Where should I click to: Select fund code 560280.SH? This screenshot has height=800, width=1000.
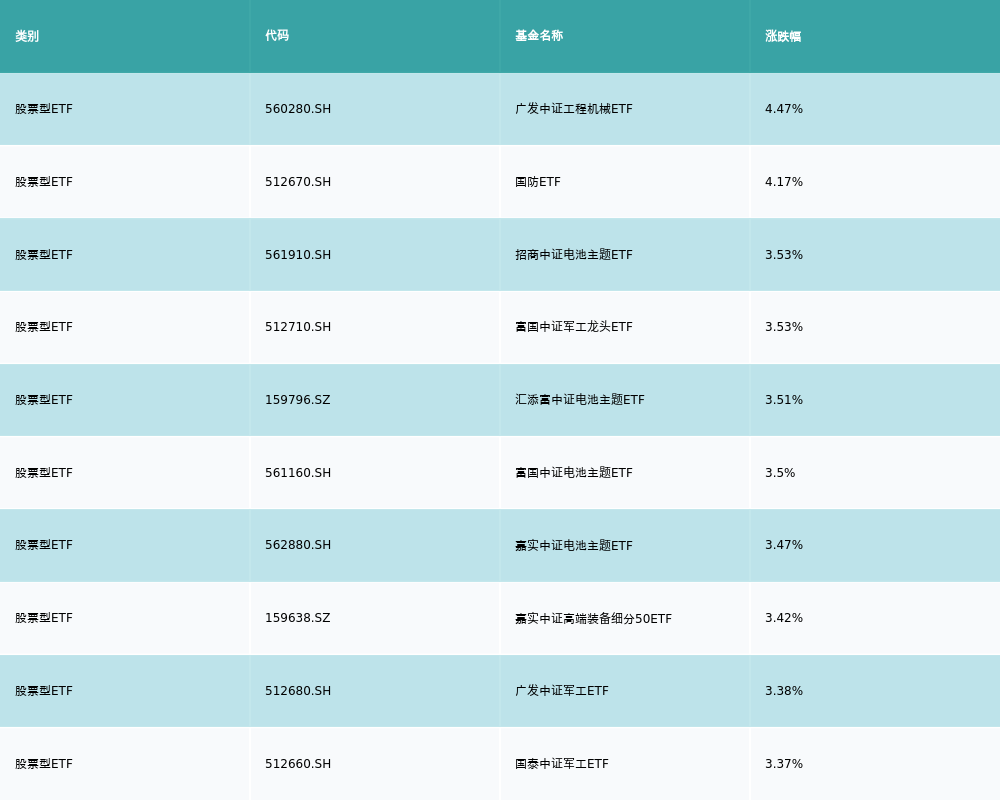click(x=298, y=109)
